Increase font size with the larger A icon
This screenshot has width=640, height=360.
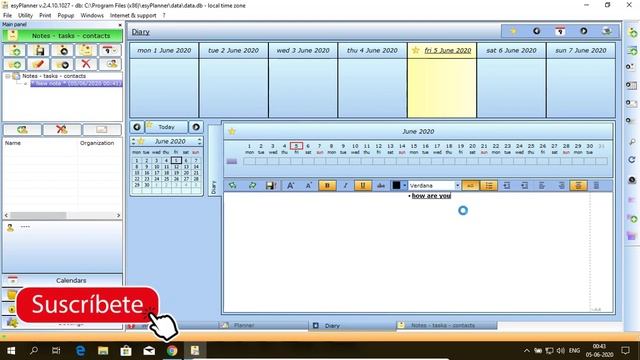(290, 186)
